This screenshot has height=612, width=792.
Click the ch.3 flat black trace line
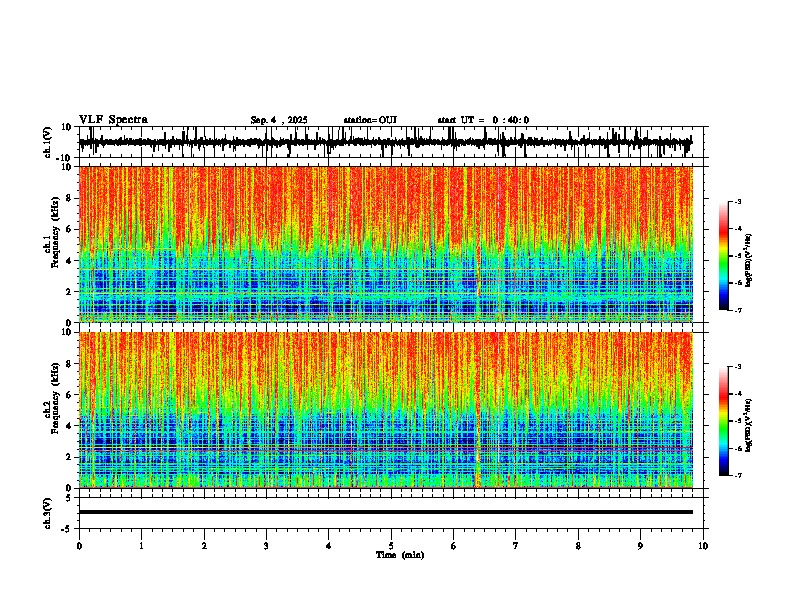[386, 512]
